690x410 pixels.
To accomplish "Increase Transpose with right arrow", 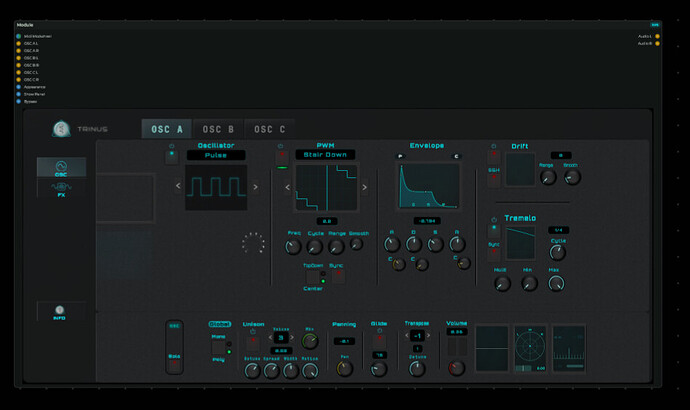I will click(x=428, y=336).
